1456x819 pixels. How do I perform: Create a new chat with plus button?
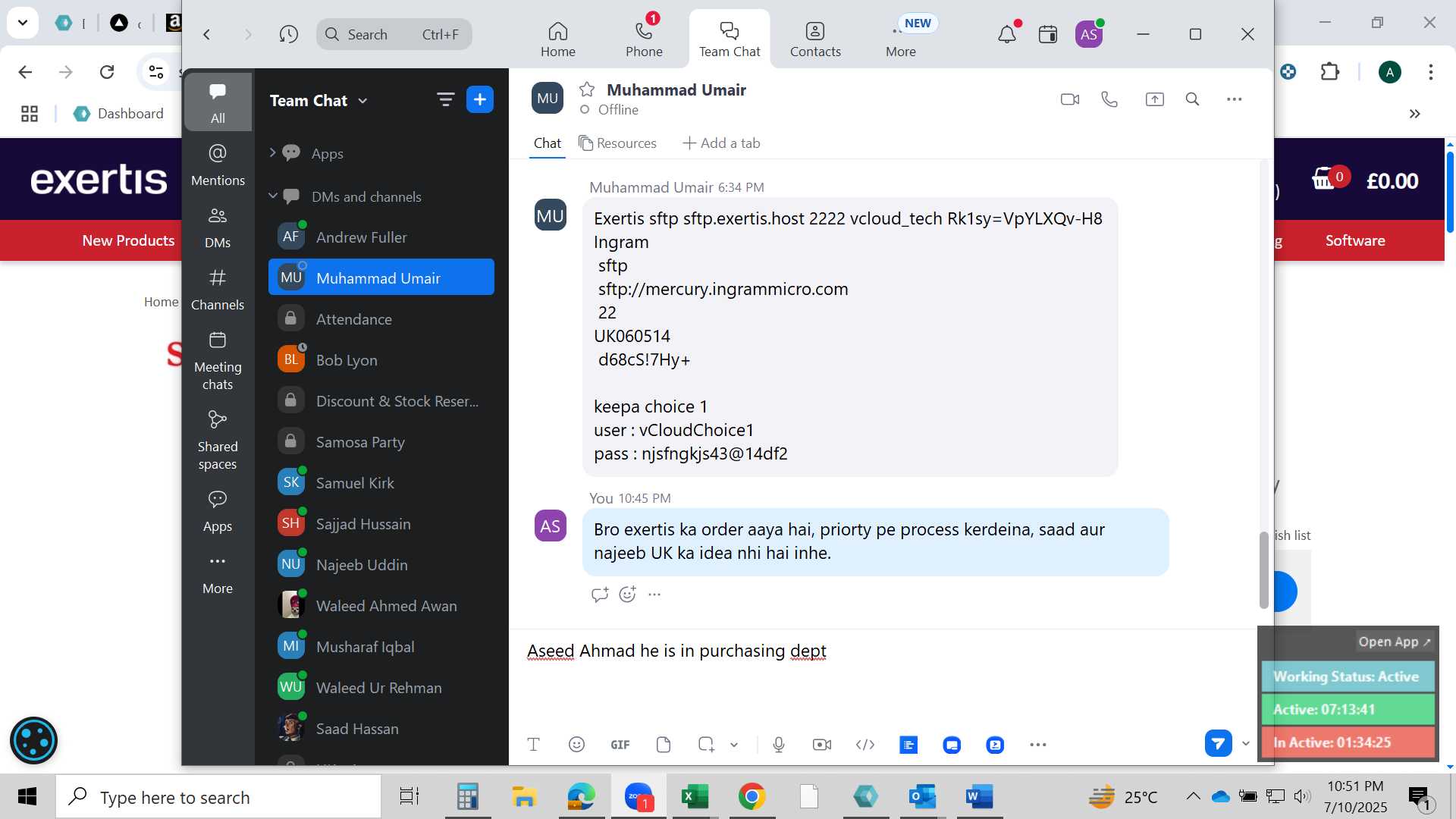[479, 99]
